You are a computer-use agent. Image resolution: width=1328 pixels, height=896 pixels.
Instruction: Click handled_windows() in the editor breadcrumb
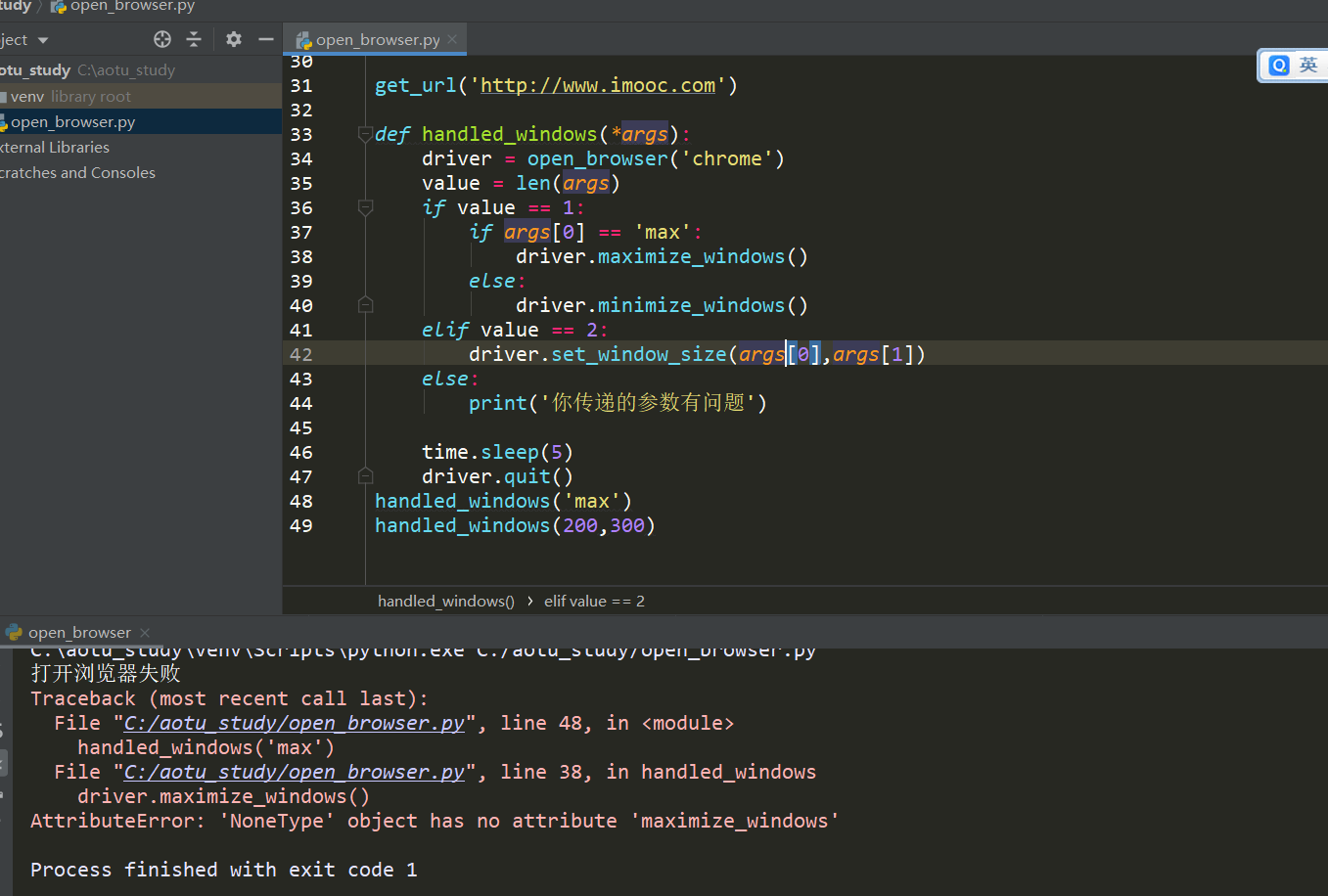tap(446, 601)
